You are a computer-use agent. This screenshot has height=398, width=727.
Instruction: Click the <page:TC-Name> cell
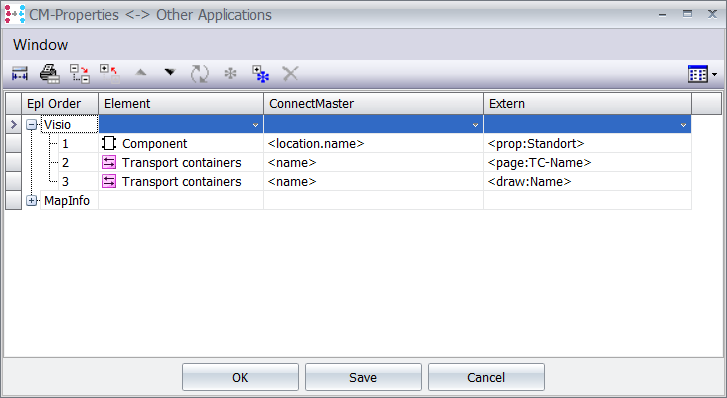[x=587, y=162]
